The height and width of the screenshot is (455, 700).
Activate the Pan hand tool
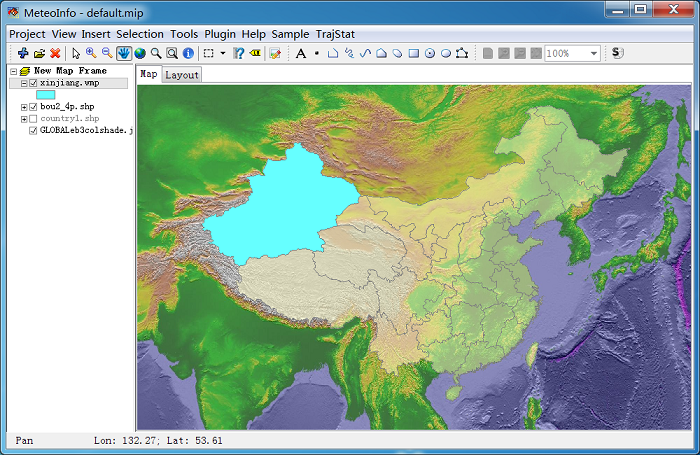[124, 54]
